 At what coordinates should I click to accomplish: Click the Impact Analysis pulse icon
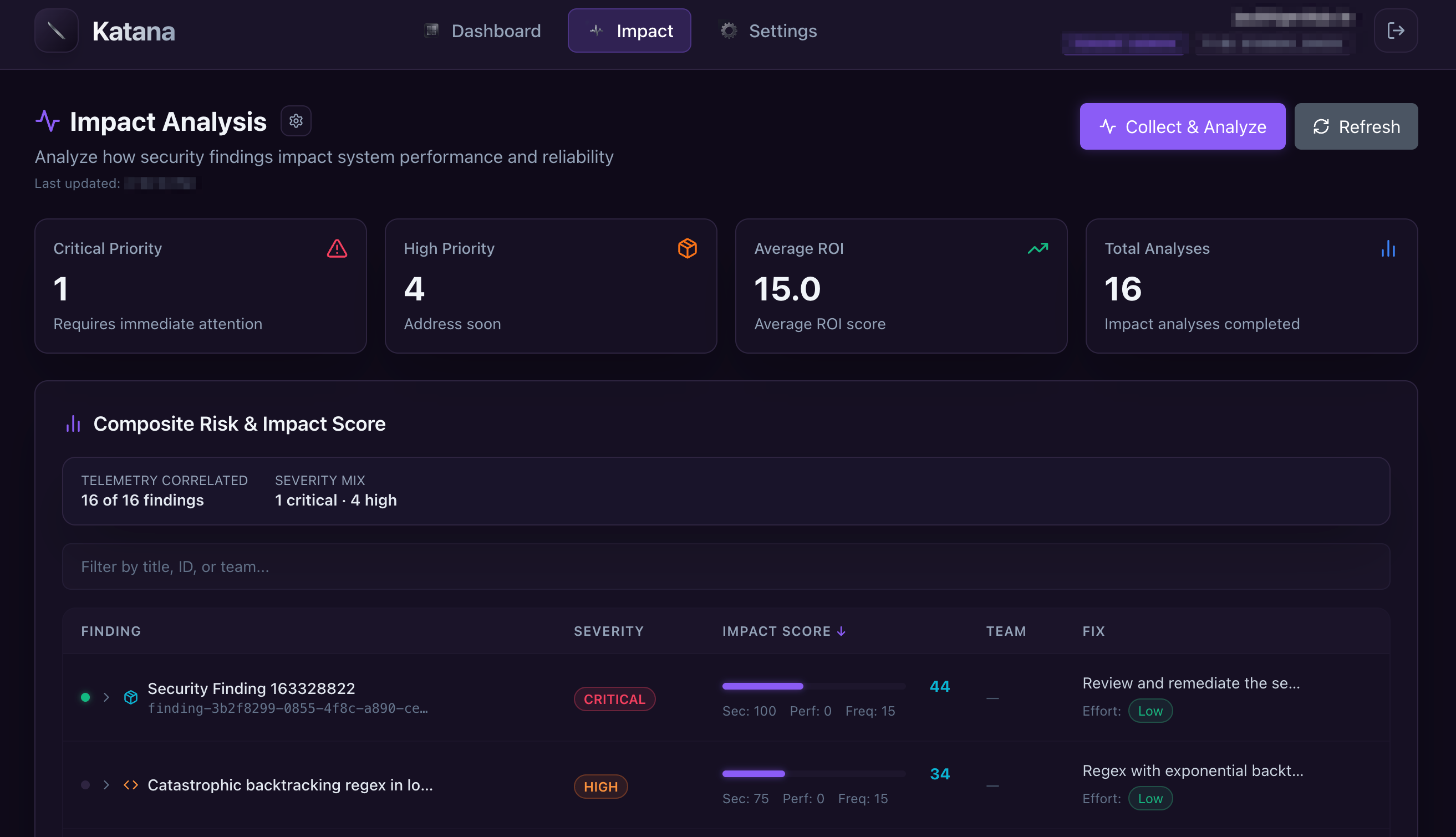(48, 121)
